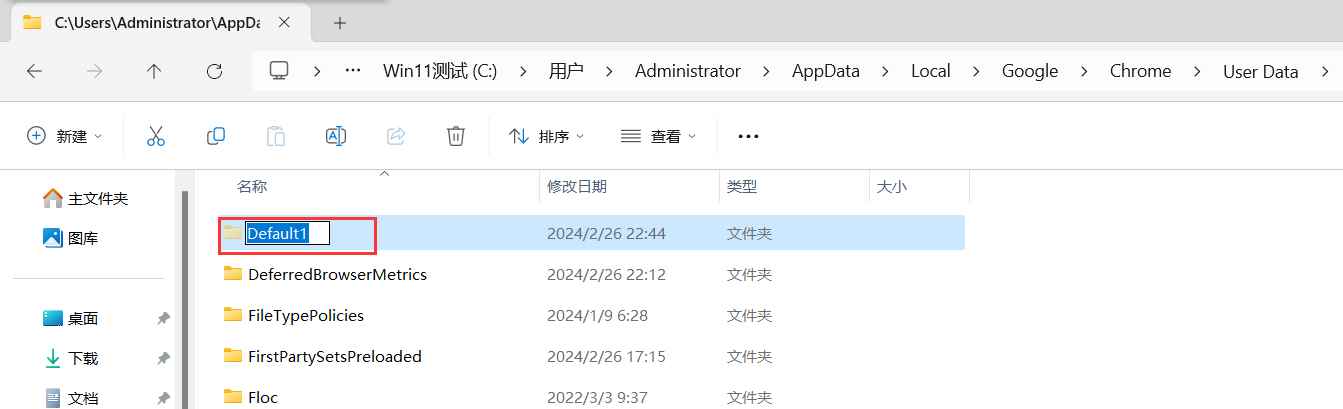
Task: Select the current File Explorer tab
Action: 160,22
